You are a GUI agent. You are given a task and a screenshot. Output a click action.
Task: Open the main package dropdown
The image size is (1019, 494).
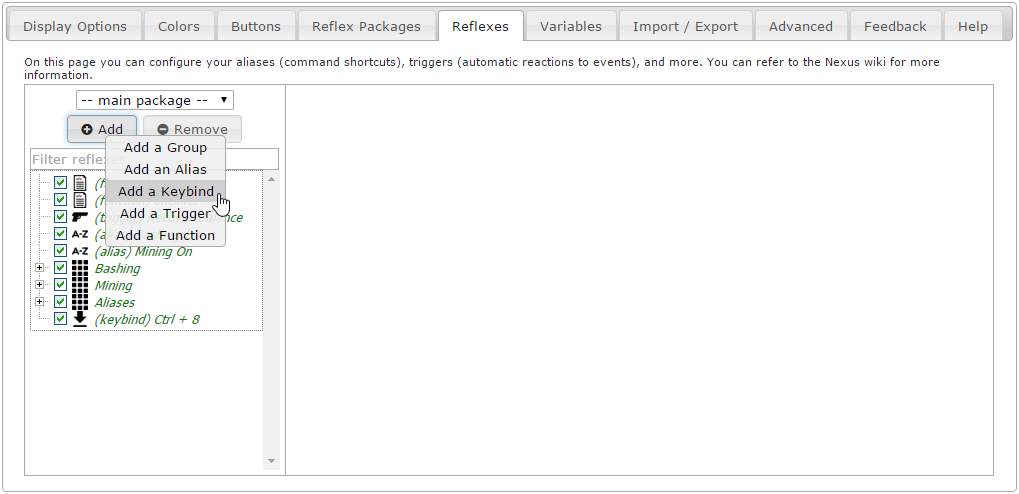tap(155, 100)
